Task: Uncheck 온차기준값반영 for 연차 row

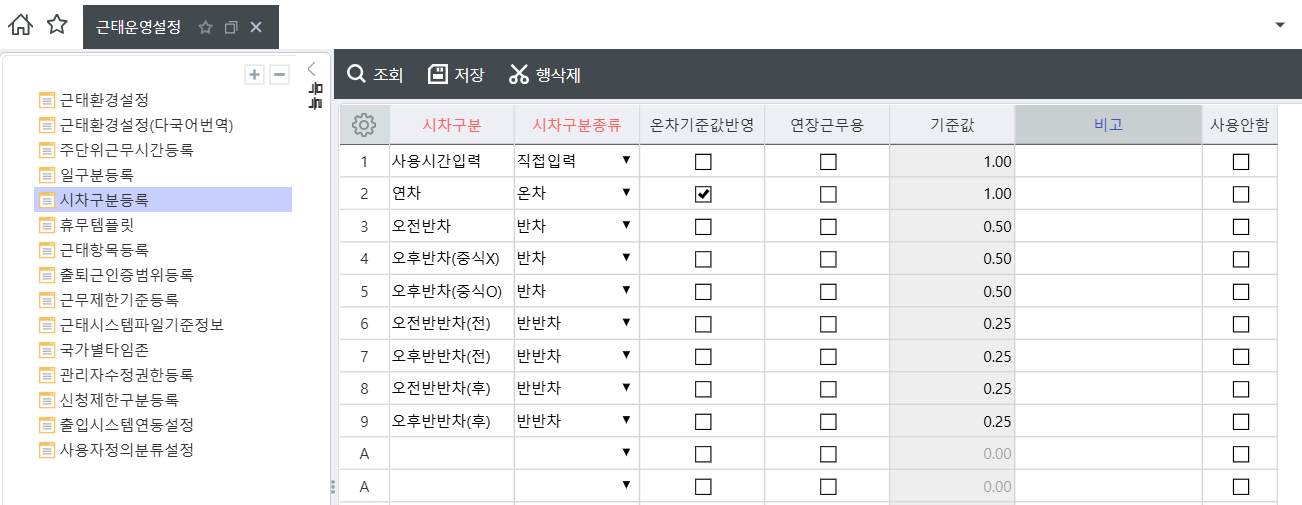Action: 703,194
